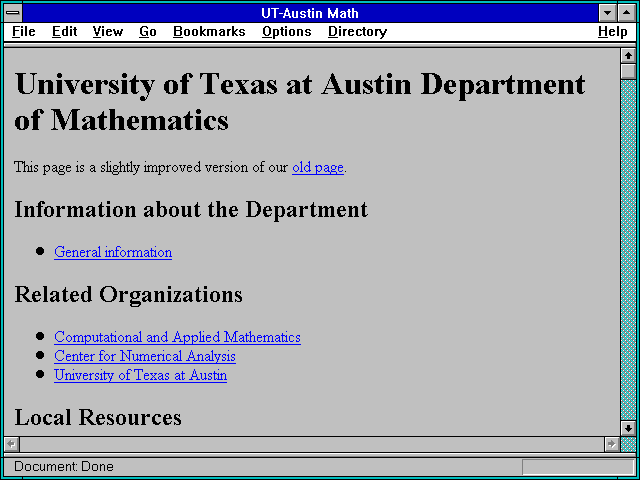Maximize the UT-Austin Math window
The width and height of the screenshot is (640, 480).
tap(627, 13)
